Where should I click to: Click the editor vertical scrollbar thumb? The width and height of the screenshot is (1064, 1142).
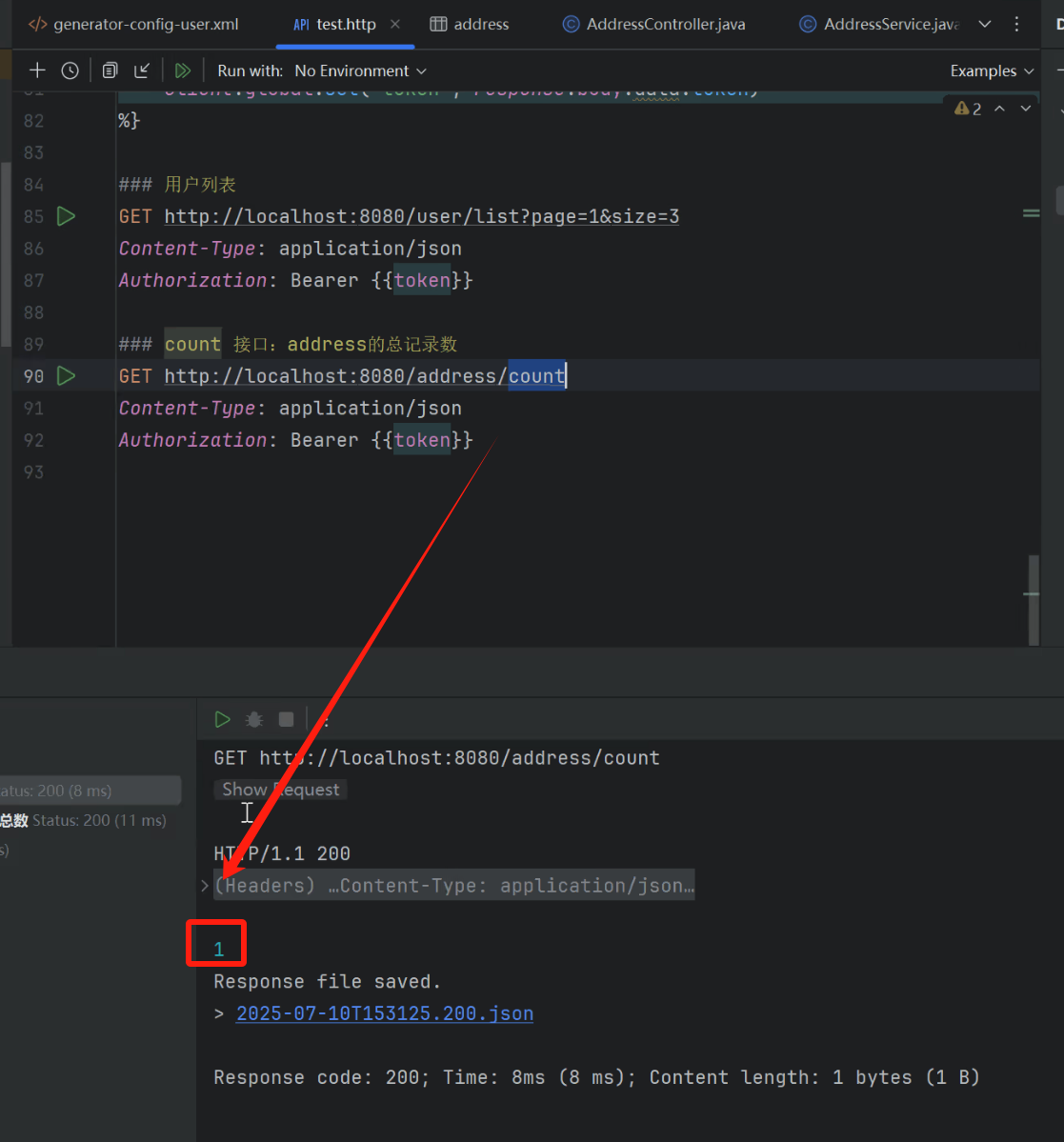tap(1034, 600)
